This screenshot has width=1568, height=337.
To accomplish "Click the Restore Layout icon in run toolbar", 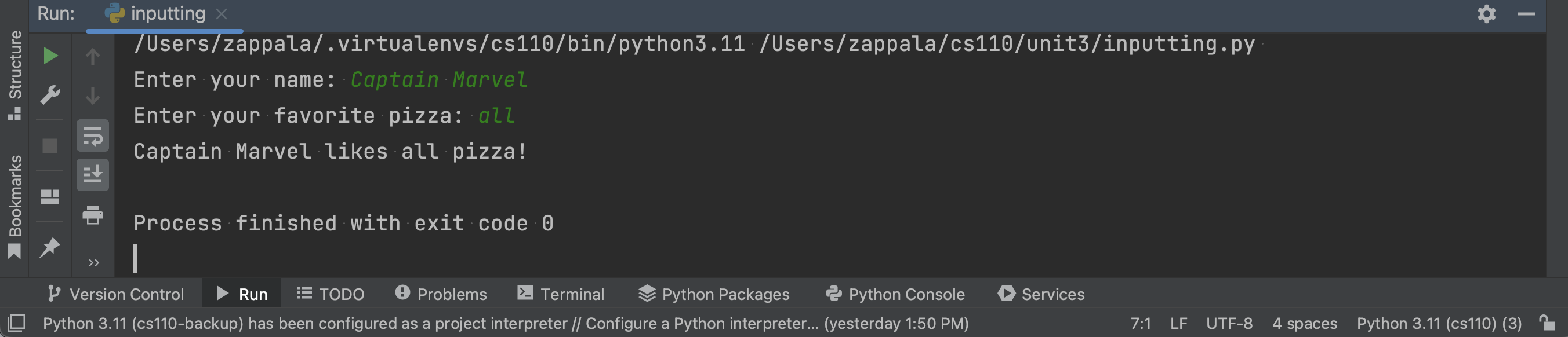I will pos(50,196).
